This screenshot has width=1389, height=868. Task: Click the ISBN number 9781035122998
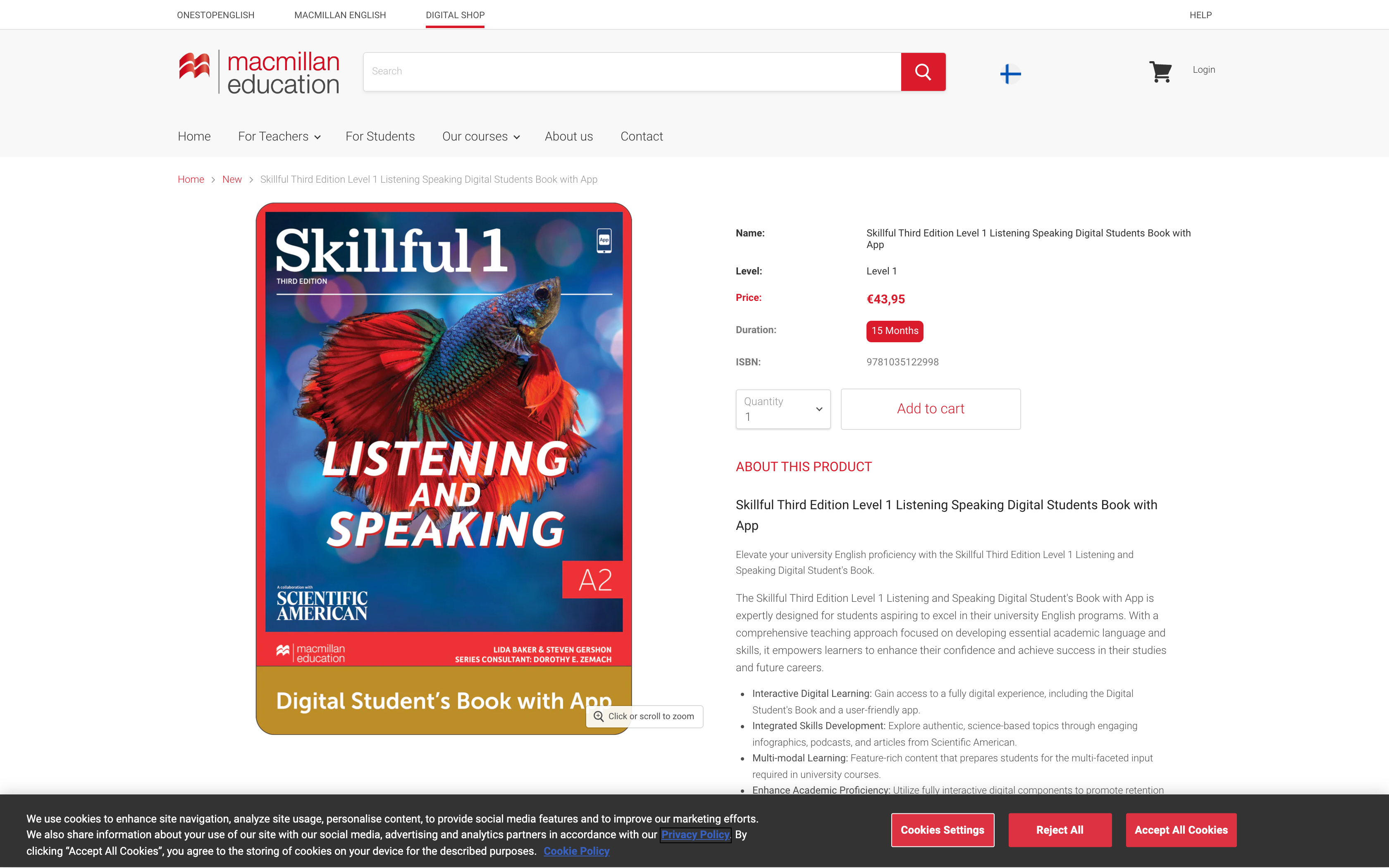902,362
